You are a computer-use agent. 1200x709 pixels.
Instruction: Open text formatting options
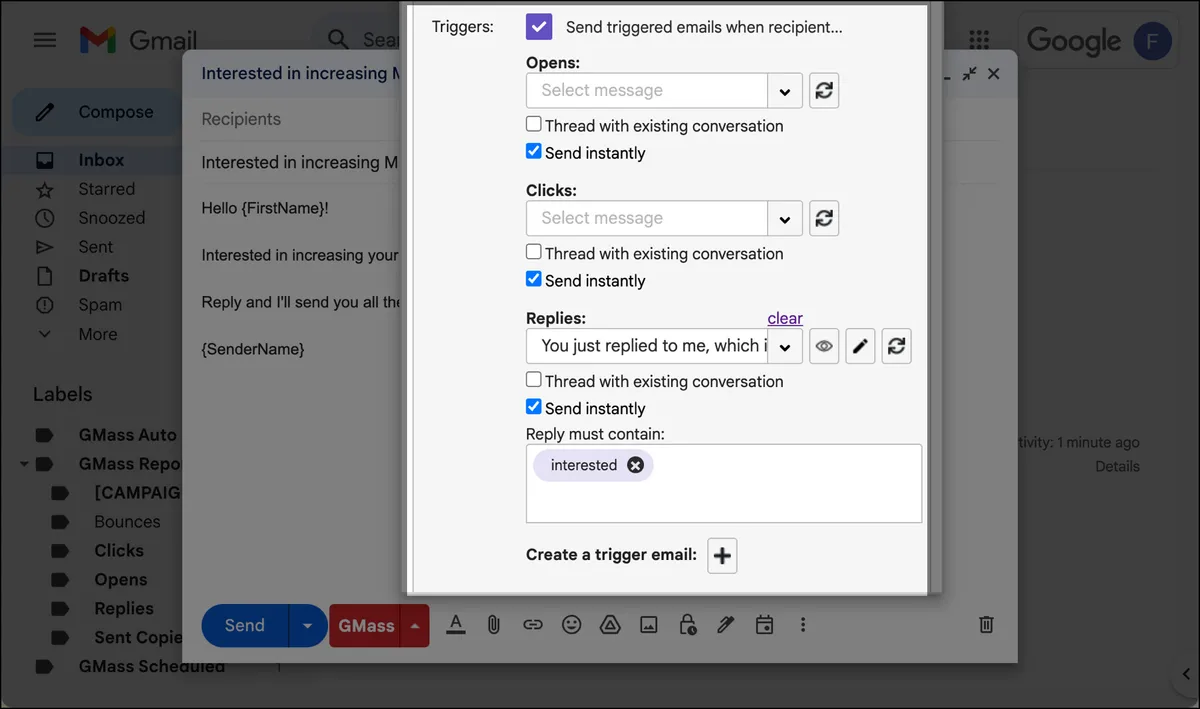[456, 625]
